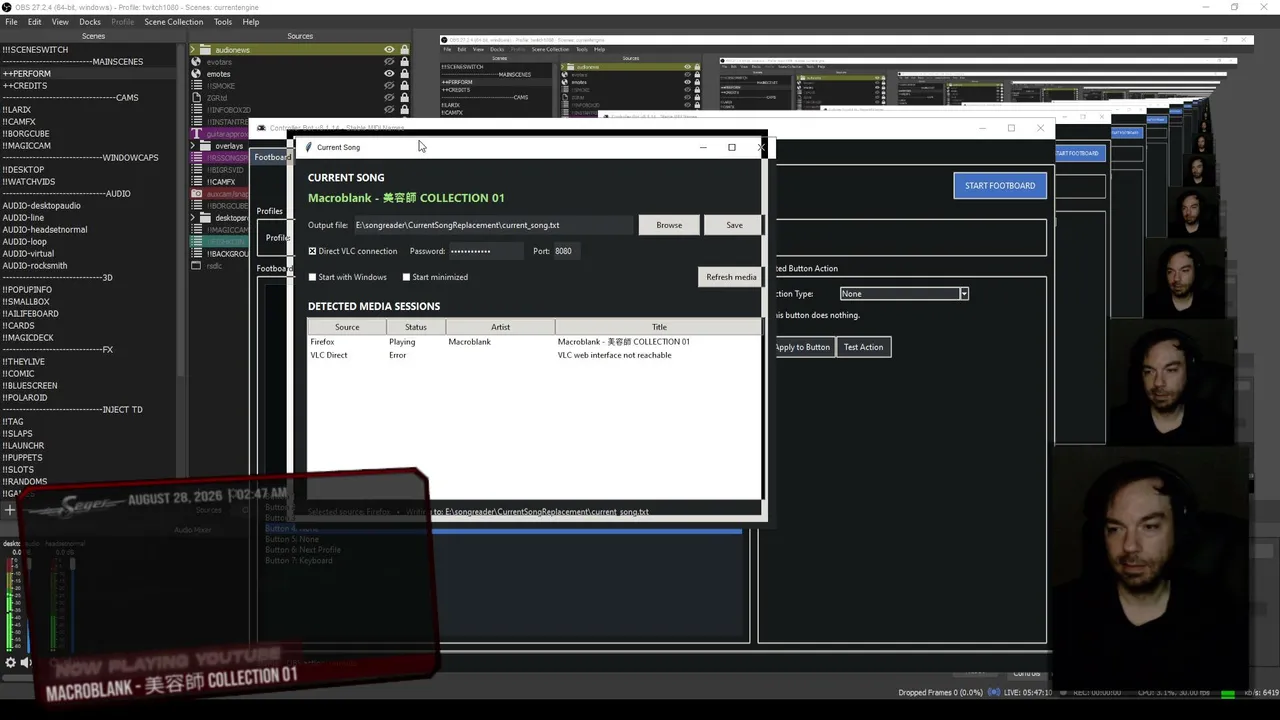Unlock the emotes source with its padlock
1280x720 pixels.
pyautogui.click(x=404, y=74)
